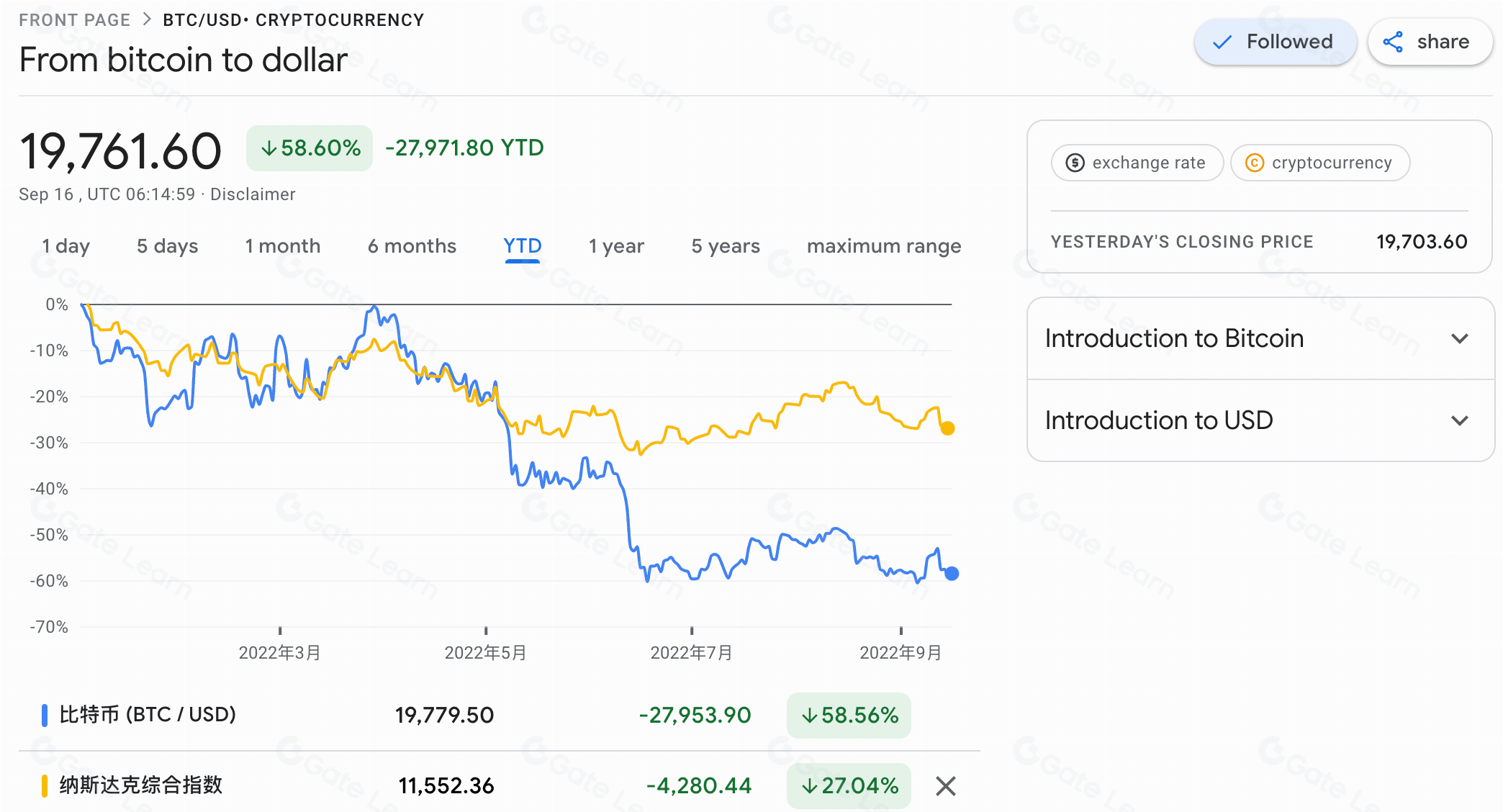Select the maximum range tab
The width and height of the screenshot is (1503, 812).
click(884, 246)
